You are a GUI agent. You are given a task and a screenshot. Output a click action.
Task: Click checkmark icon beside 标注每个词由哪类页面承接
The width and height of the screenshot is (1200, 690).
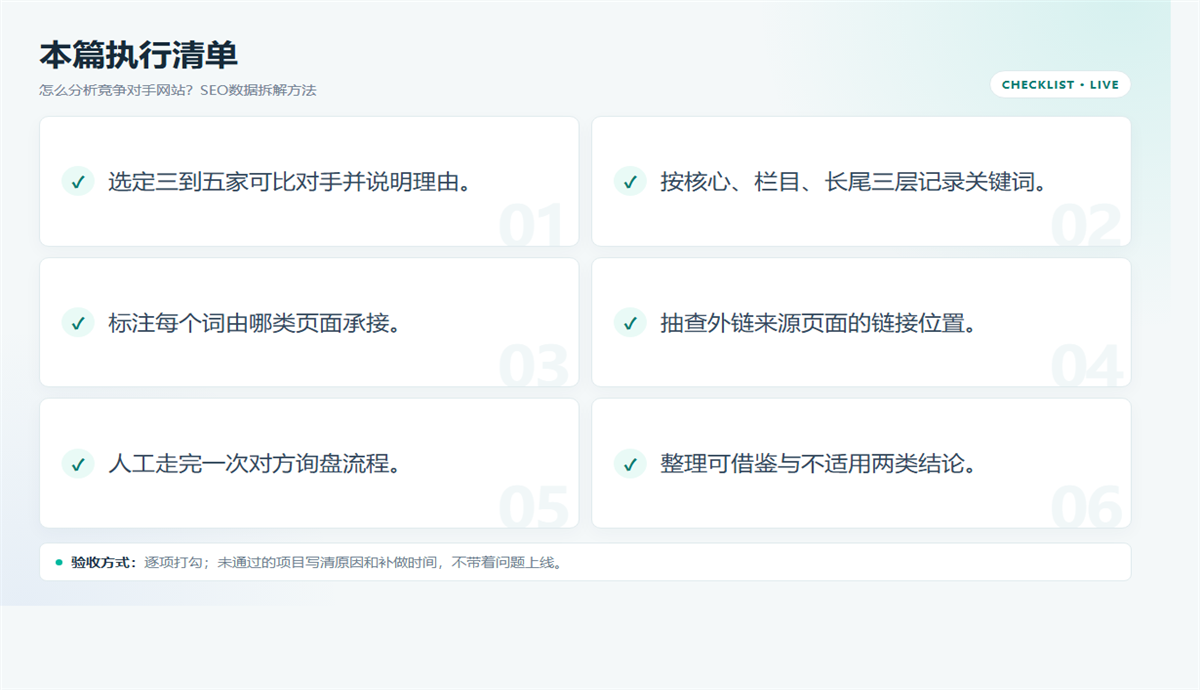click(78, 322)
